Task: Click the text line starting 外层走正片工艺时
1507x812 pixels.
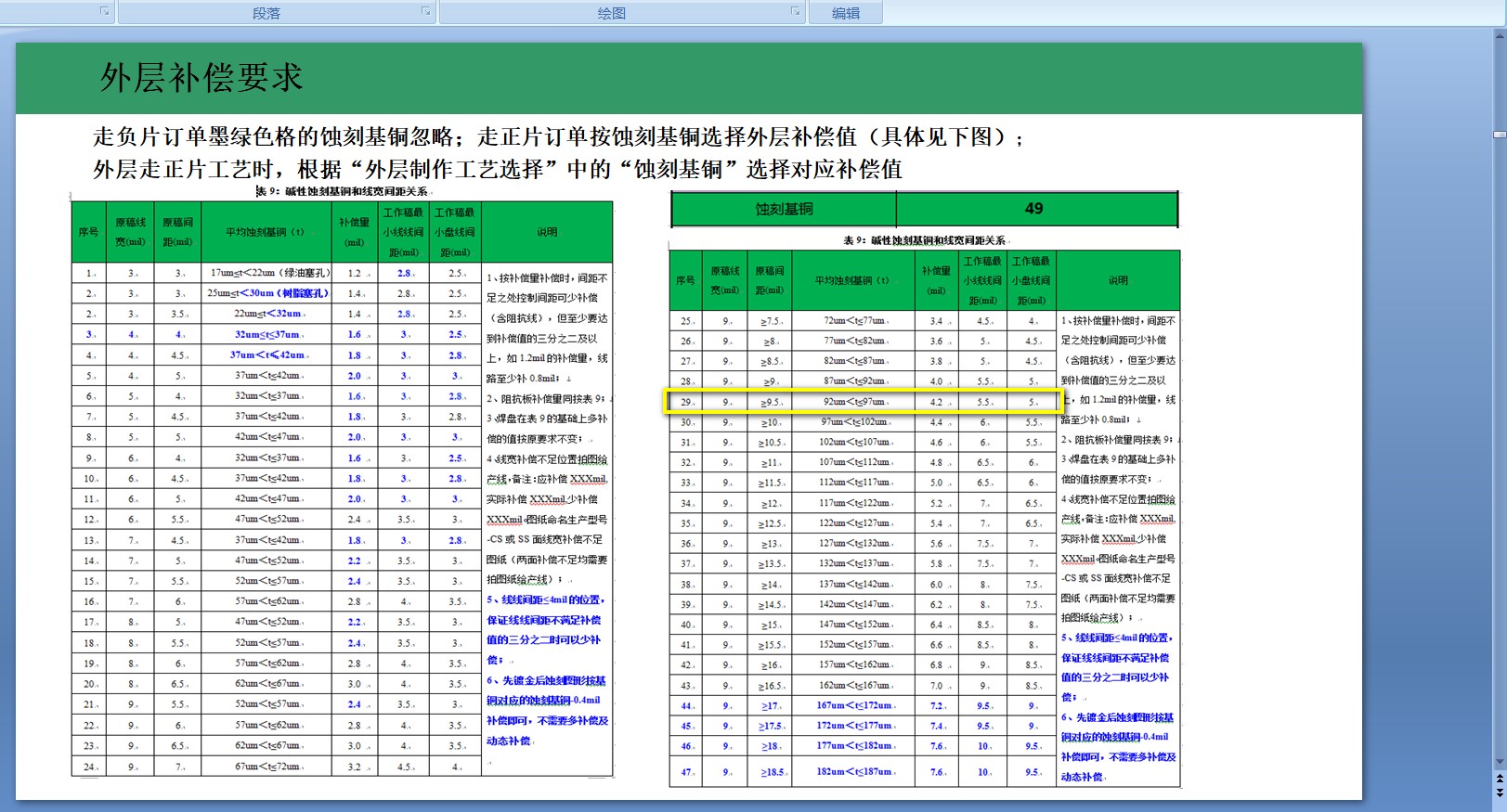Action: pyautogui.click(x=498, y=170)
